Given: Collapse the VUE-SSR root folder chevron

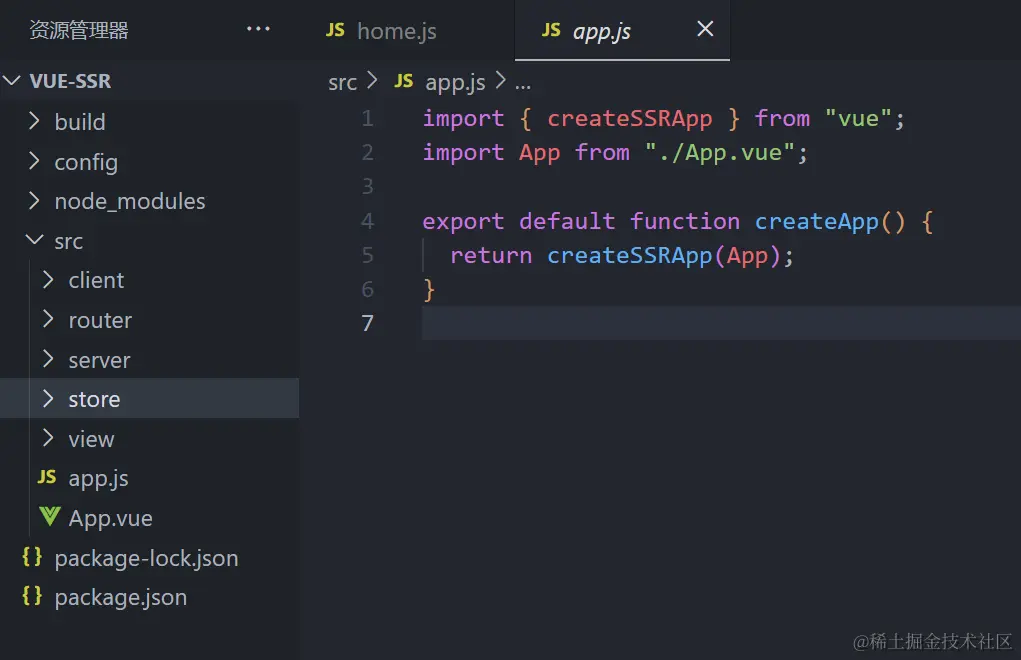Looking at the screenshot, I should point(12,80).
